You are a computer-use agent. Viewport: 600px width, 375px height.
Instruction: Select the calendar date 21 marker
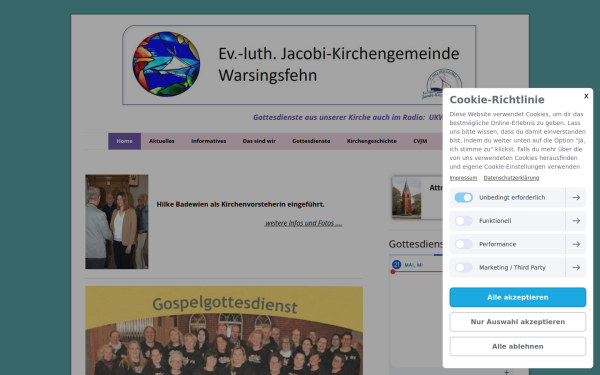click(x=396, y=265)
